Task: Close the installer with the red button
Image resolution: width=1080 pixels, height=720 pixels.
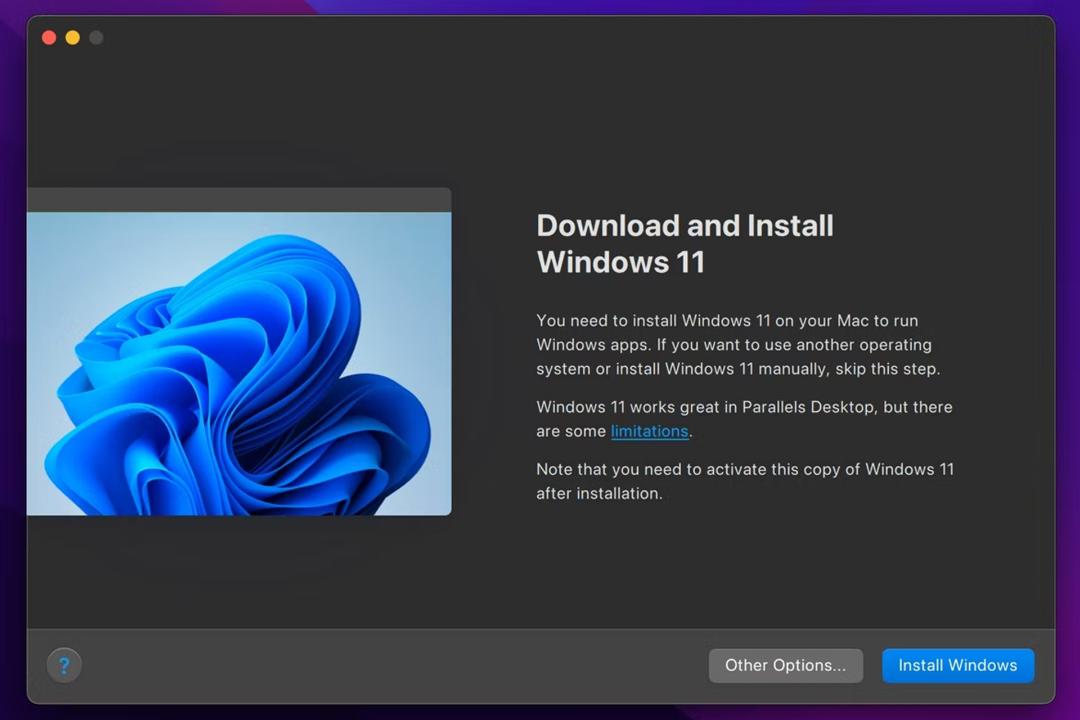Action: pyautogui.click(x=49, y=37)
